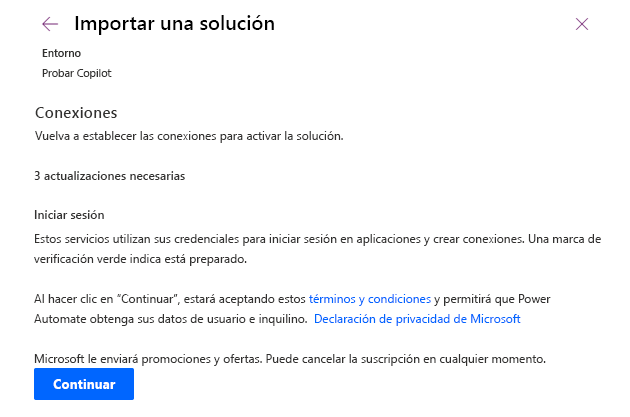Open Declaración de privacidad de Microsoft link
Screen dimensions: 630x417
417,319
